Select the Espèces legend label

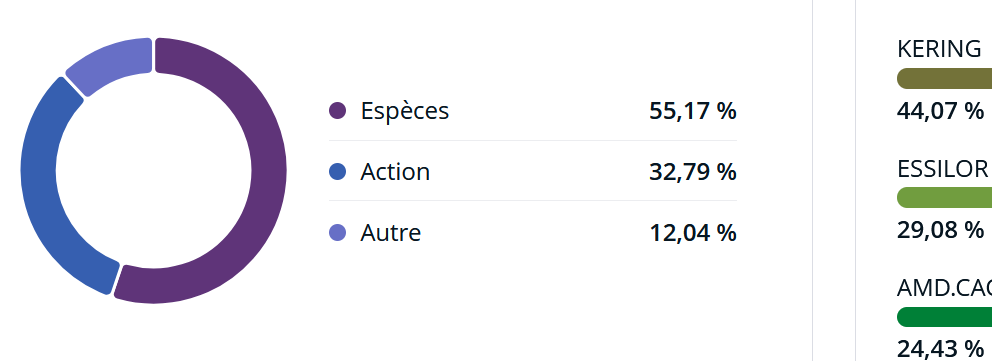[x=405, y=111]
